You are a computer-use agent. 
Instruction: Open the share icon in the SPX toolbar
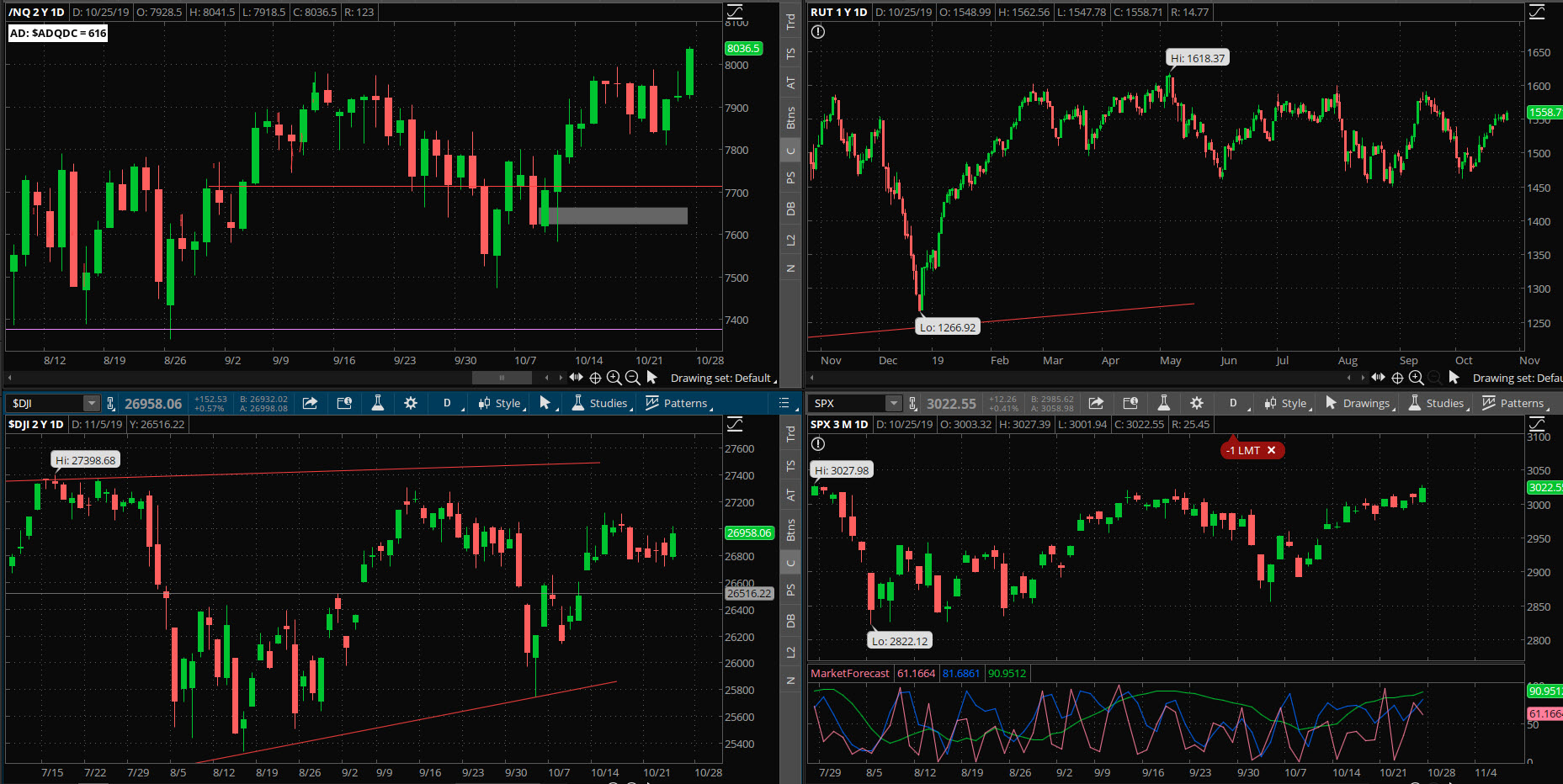(1096, 403)
